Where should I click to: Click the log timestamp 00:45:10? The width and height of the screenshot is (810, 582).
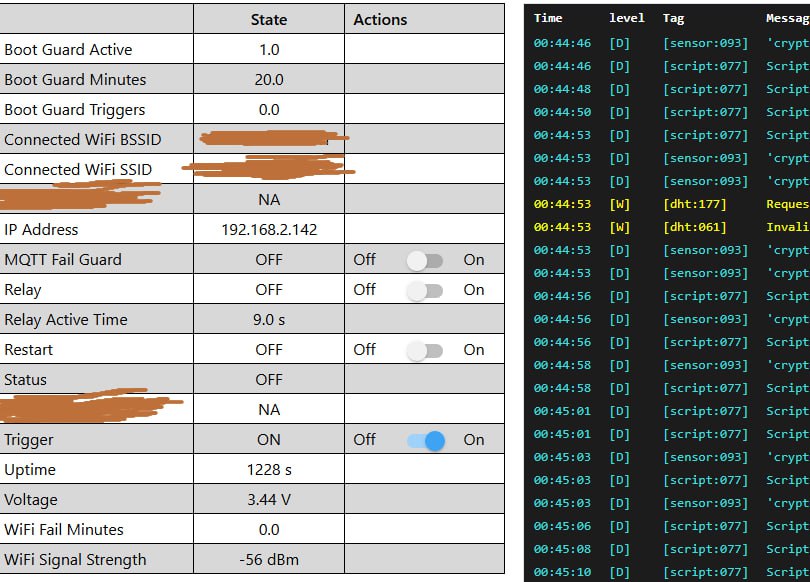pyautogui.click(x=563, y=572)
